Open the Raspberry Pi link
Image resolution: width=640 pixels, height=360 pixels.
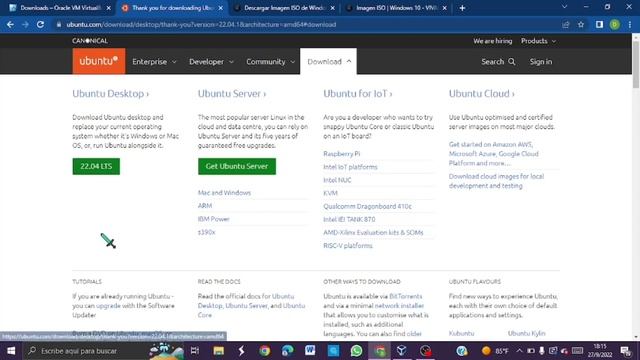click(x=342, y=153)
